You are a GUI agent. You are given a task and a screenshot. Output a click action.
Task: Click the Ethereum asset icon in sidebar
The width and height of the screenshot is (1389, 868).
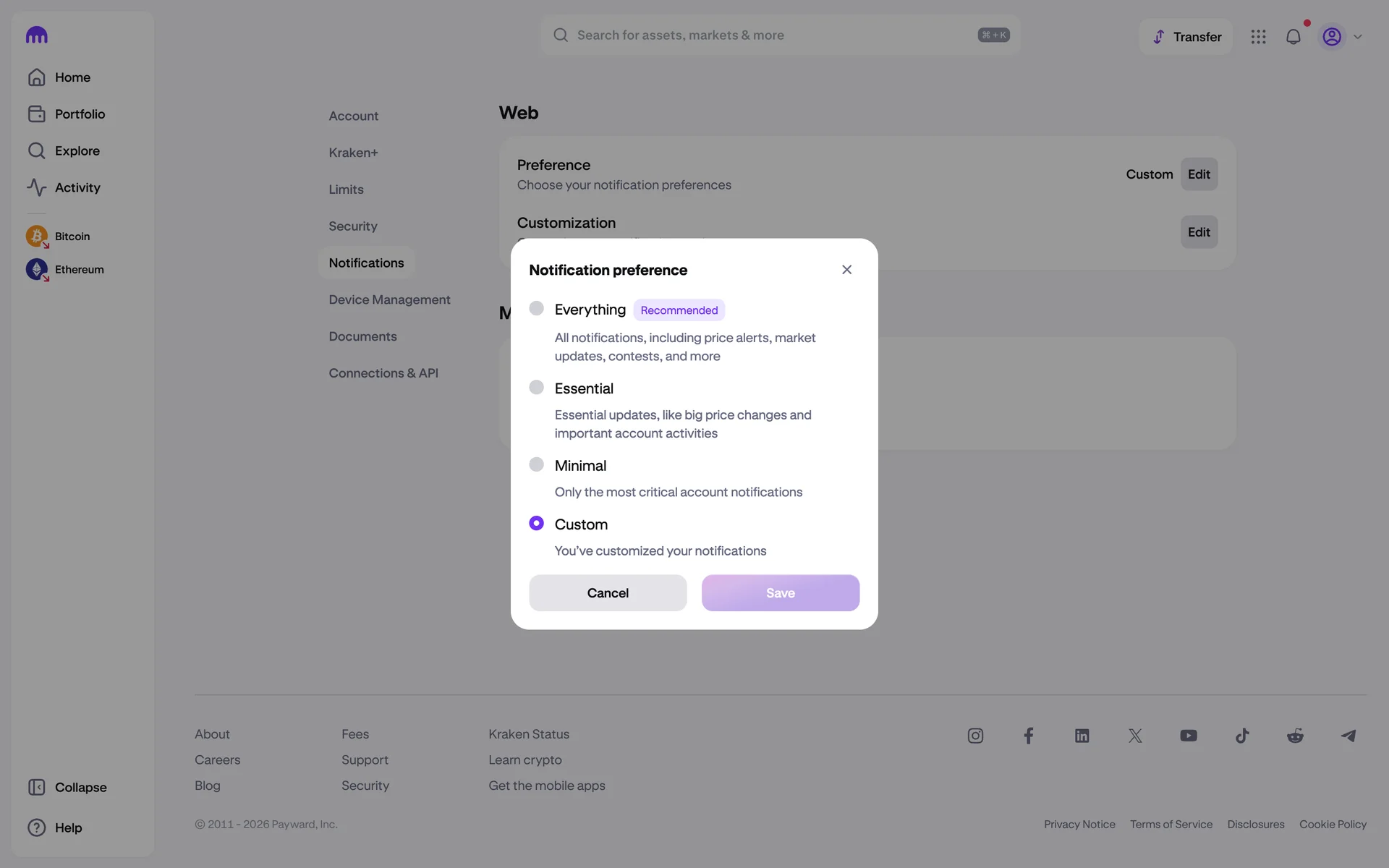(x=36, y=269)
